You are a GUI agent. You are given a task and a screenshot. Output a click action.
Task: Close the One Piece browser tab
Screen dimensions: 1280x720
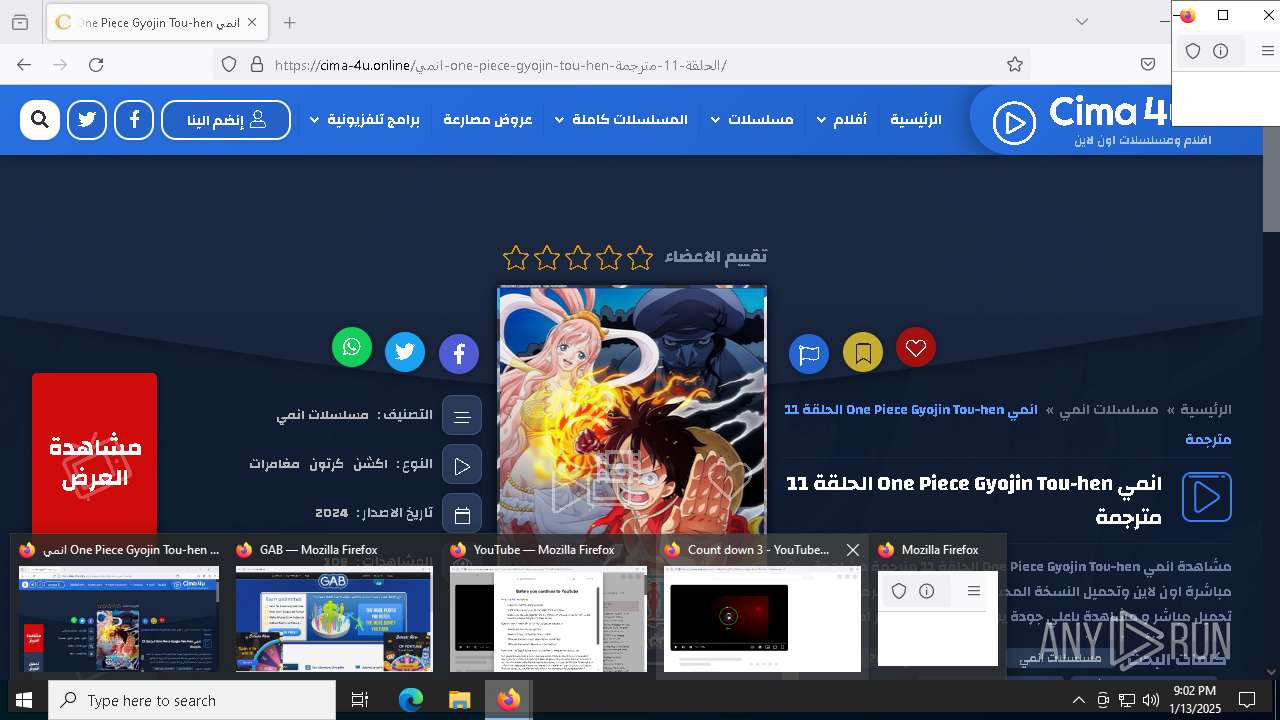(252, 22)
